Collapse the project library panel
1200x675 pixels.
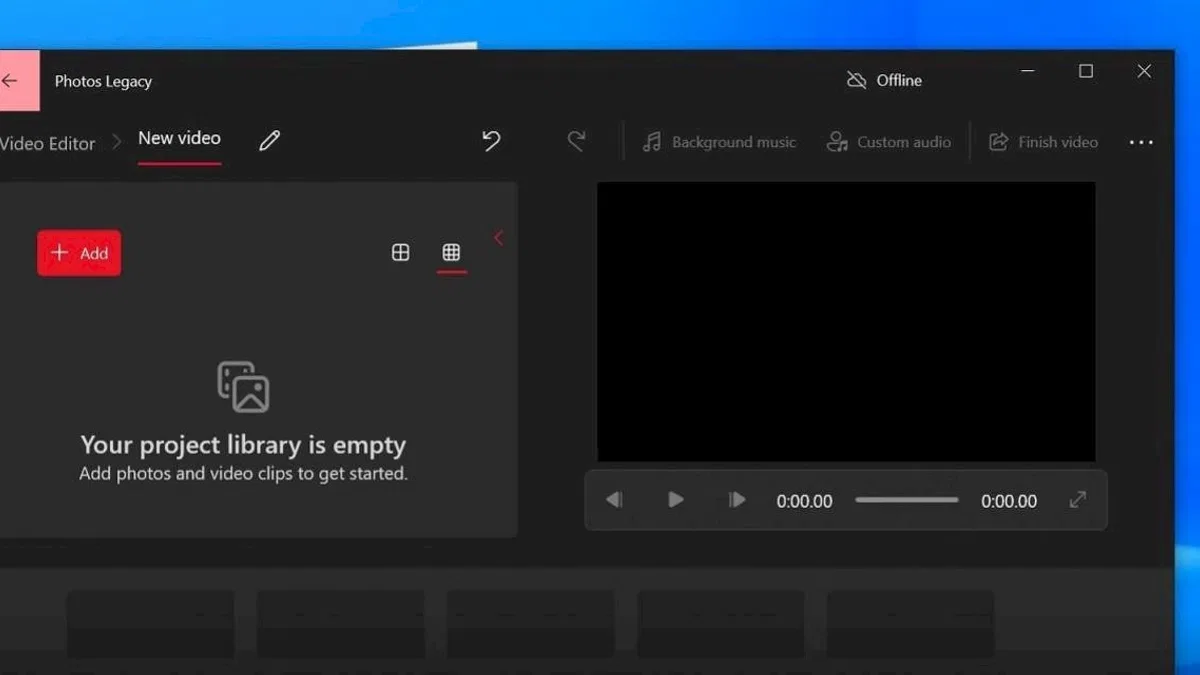pyautogui.click(x=498, y=238)
